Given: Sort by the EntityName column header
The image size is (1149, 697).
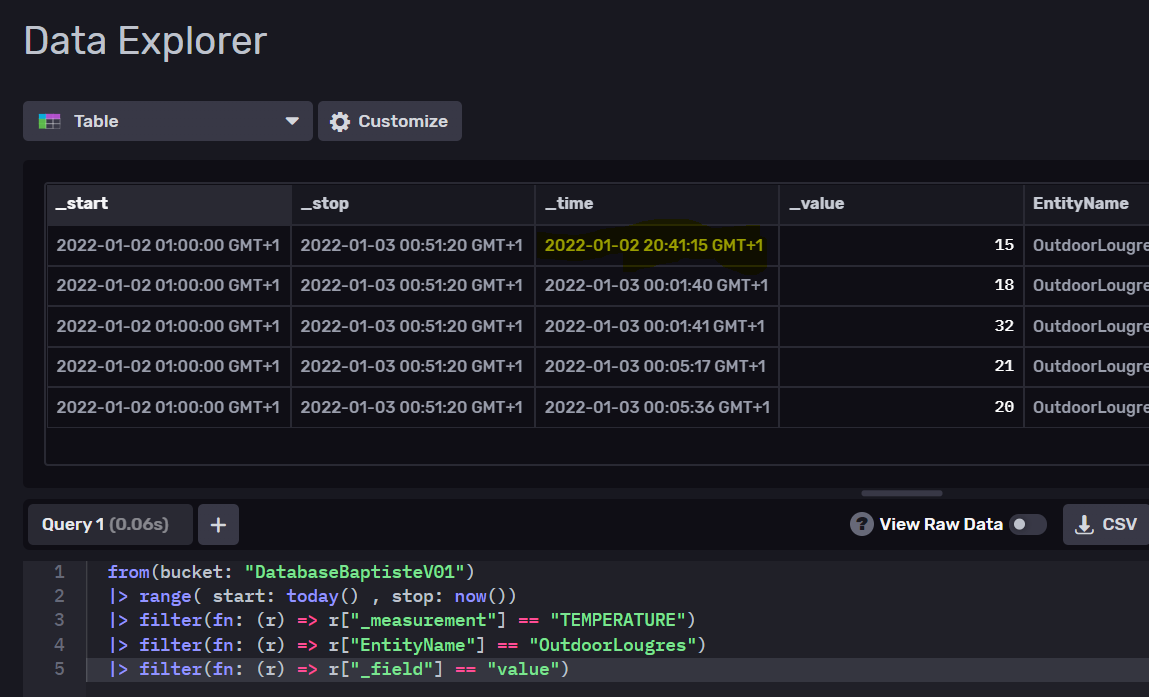Looking at the screenshot, I should click(x=1087, y=204).
